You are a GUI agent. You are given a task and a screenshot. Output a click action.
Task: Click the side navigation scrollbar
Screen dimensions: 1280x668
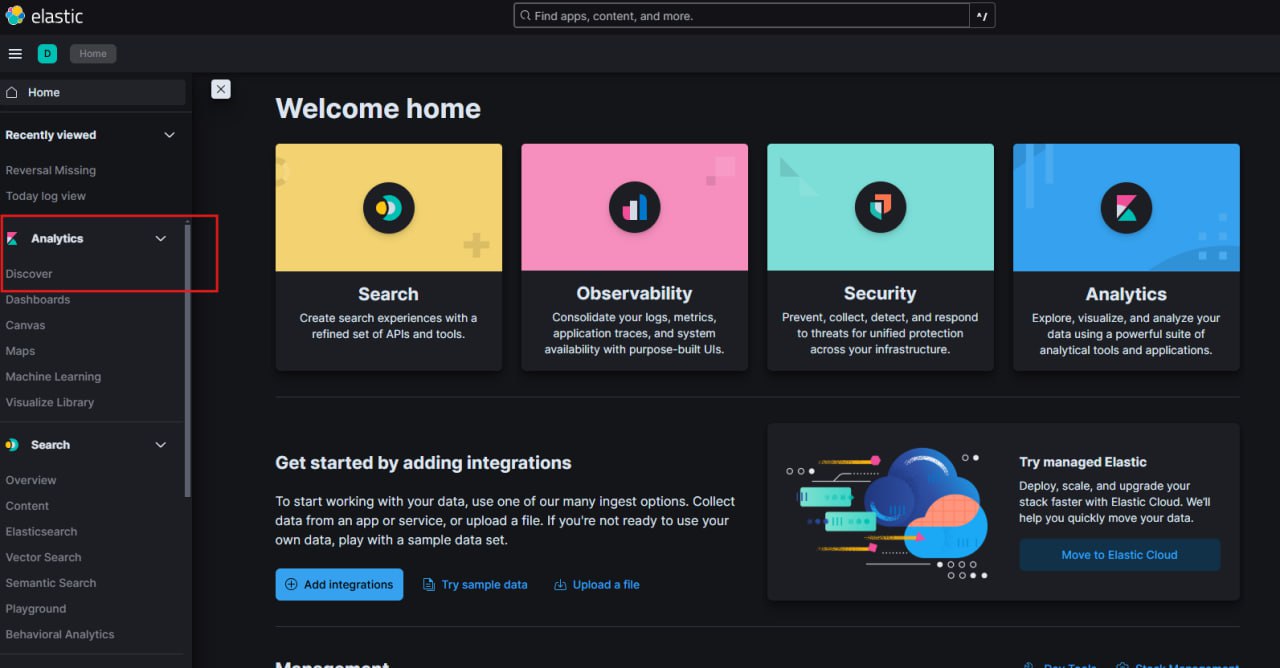click(188, 360)
